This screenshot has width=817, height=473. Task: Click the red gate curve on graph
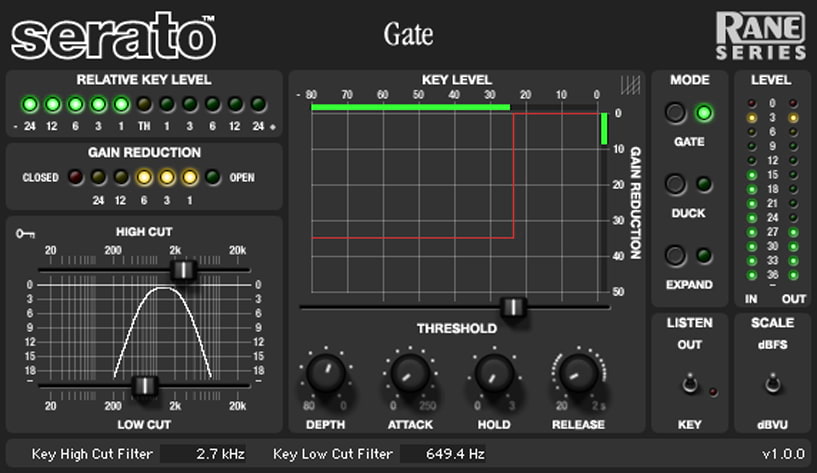click(514, 176)
